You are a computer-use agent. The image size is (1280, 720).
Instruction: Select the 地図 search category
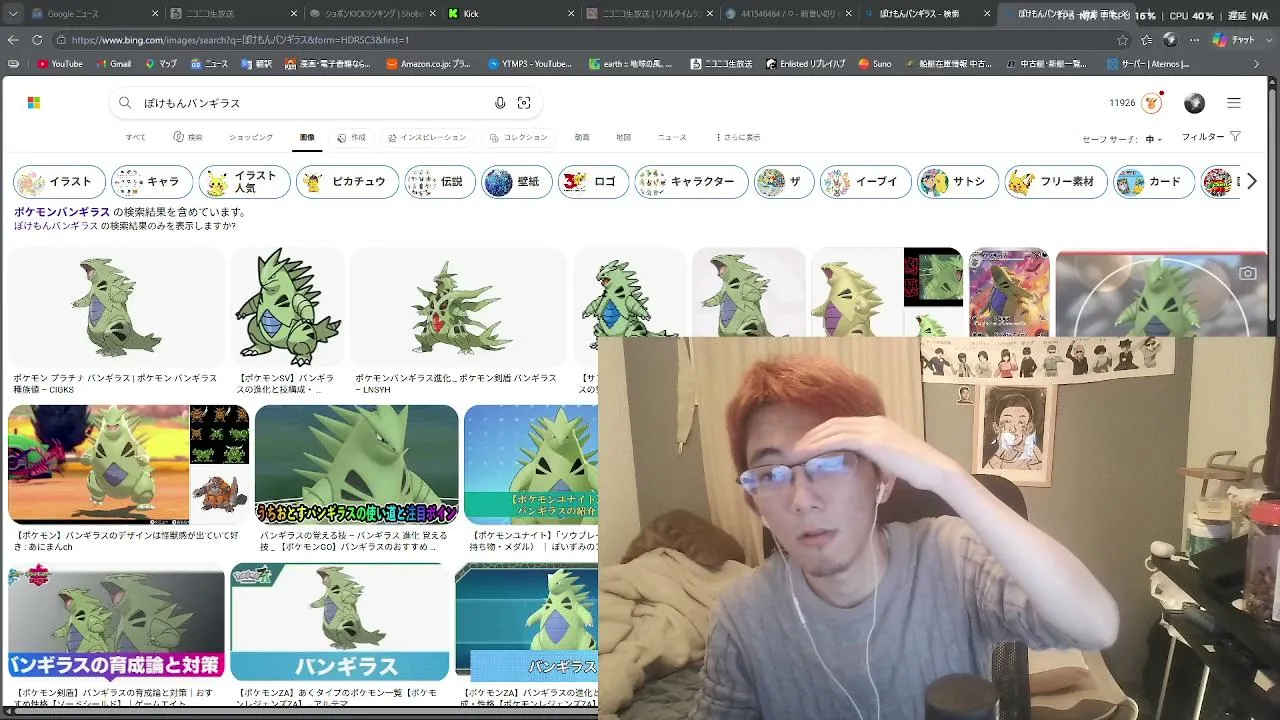click(623, 137)
